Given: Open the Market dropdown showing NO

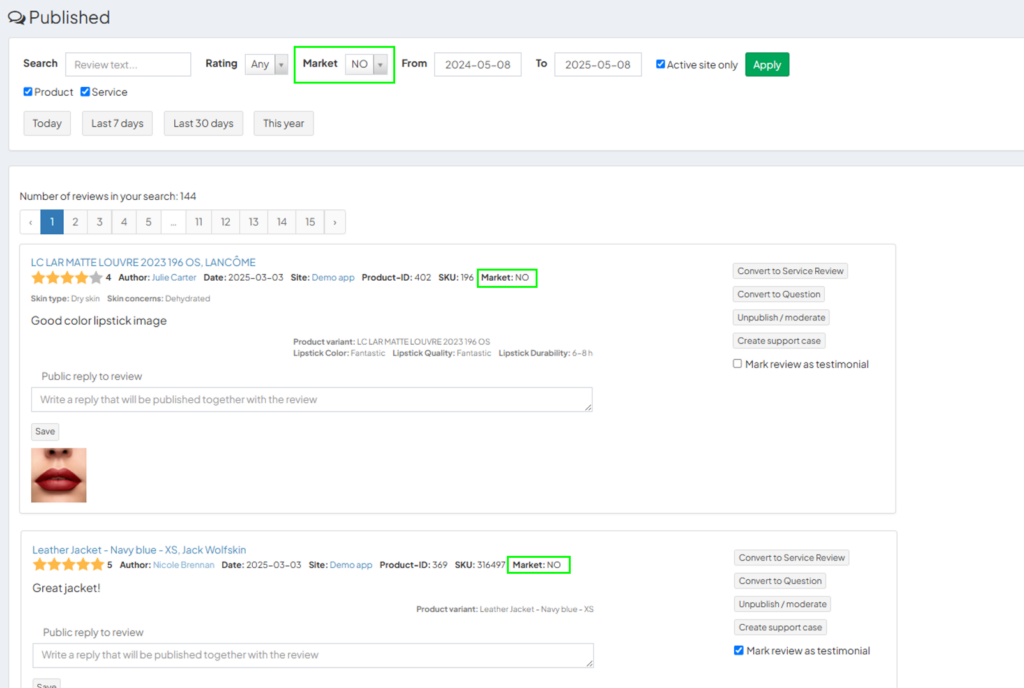Looking at the screenshot, I should 367,64.
